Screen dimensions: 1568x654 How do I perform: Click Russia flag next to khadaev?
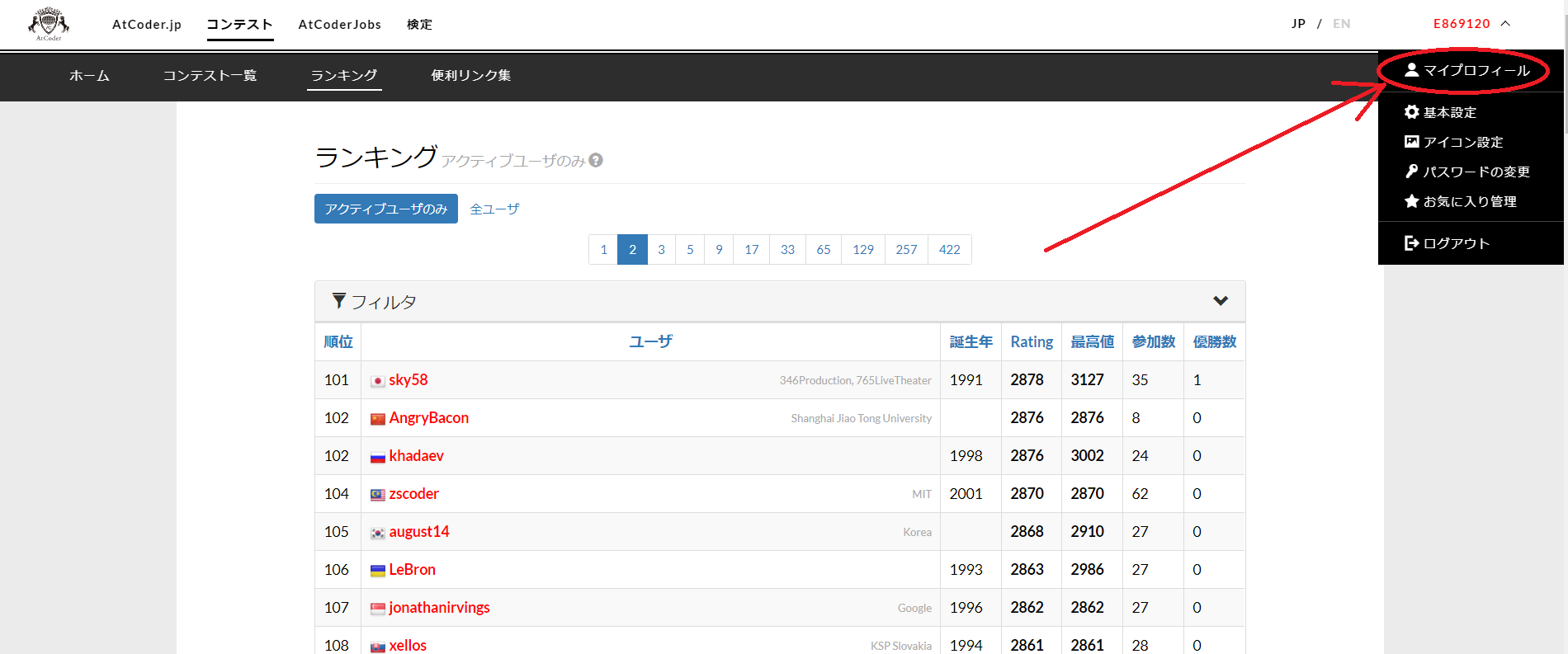coord(378,457)
